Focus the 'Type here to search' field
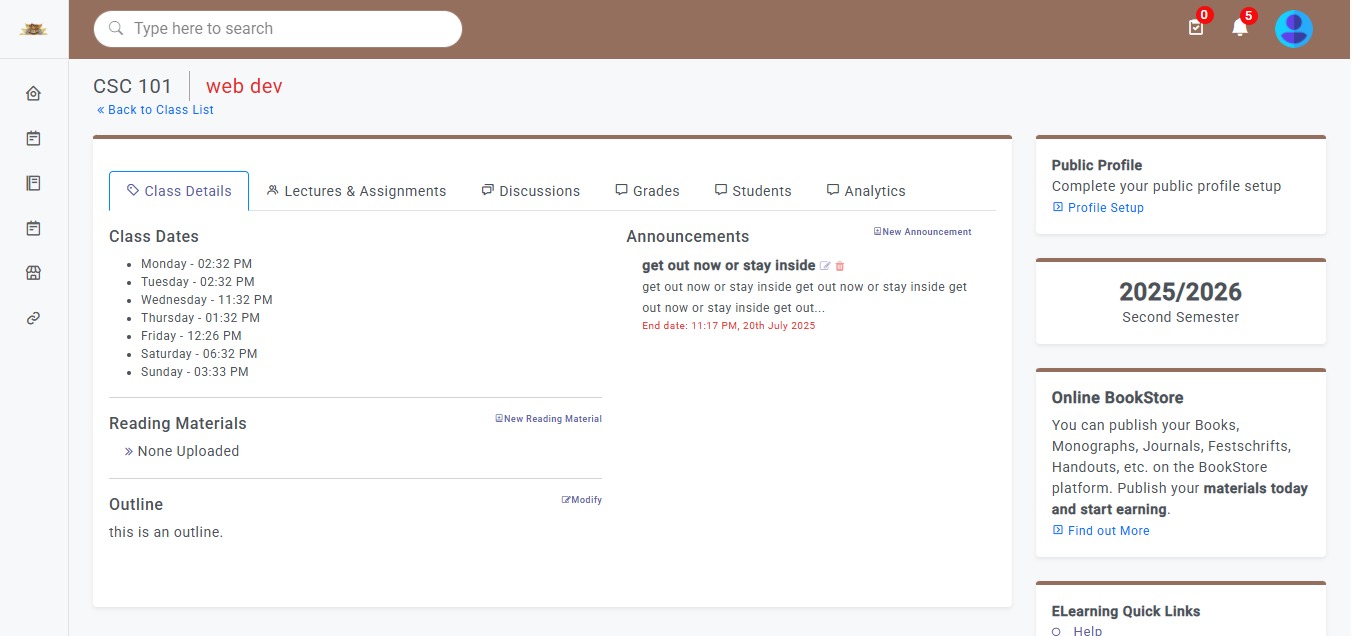The width and height of the screenshot is (1352, 636). coord(290,29)
